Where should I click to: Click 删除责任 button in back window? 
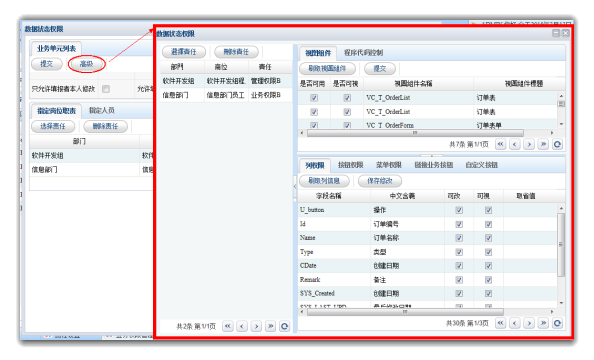point(105,126)
